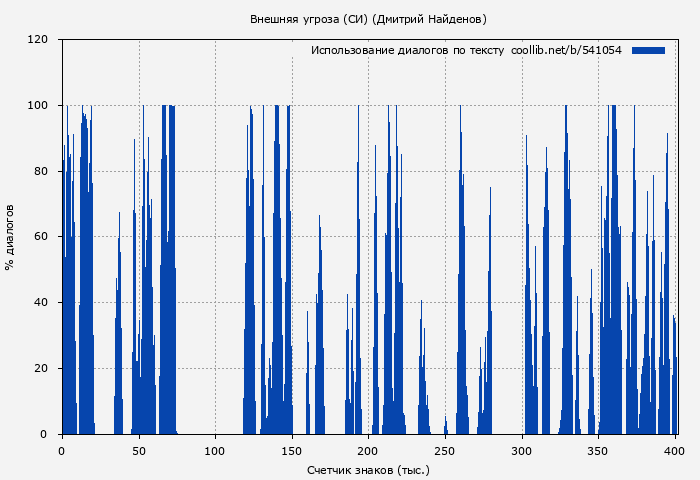Click the 200 tick on the x-axis
Viewport: 700px width, 480px height.
coord(369,451)
